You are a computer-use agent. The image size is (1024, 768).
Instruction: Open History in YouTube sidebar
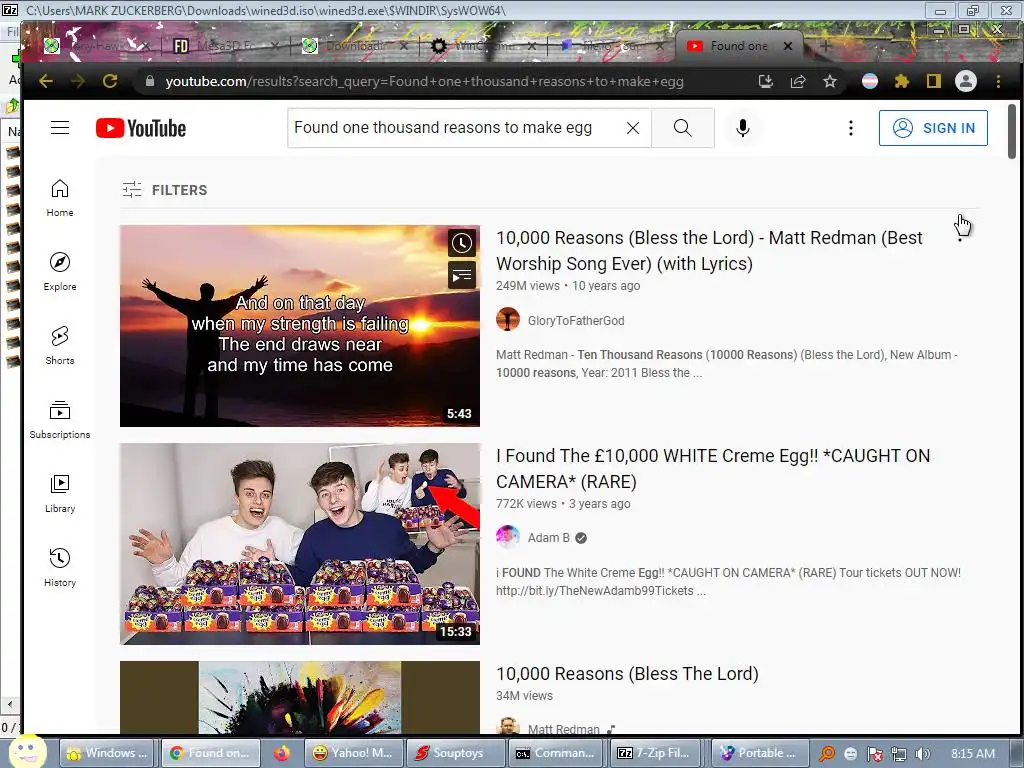60,567
